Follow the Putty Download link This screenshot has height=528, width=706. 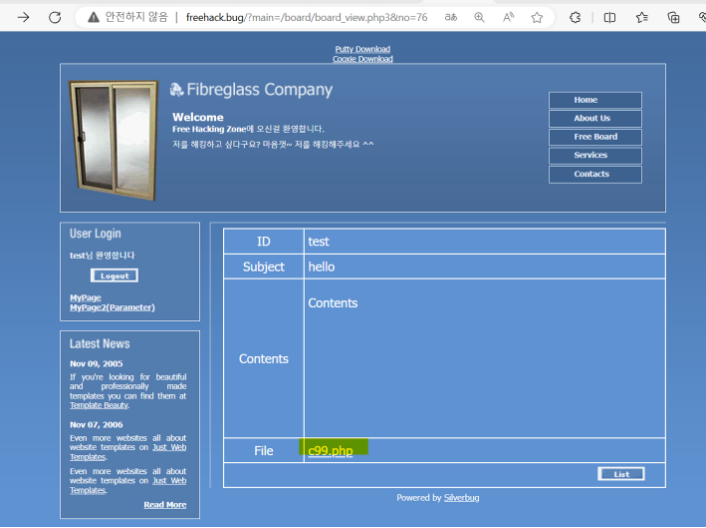[x=362, y=49]
